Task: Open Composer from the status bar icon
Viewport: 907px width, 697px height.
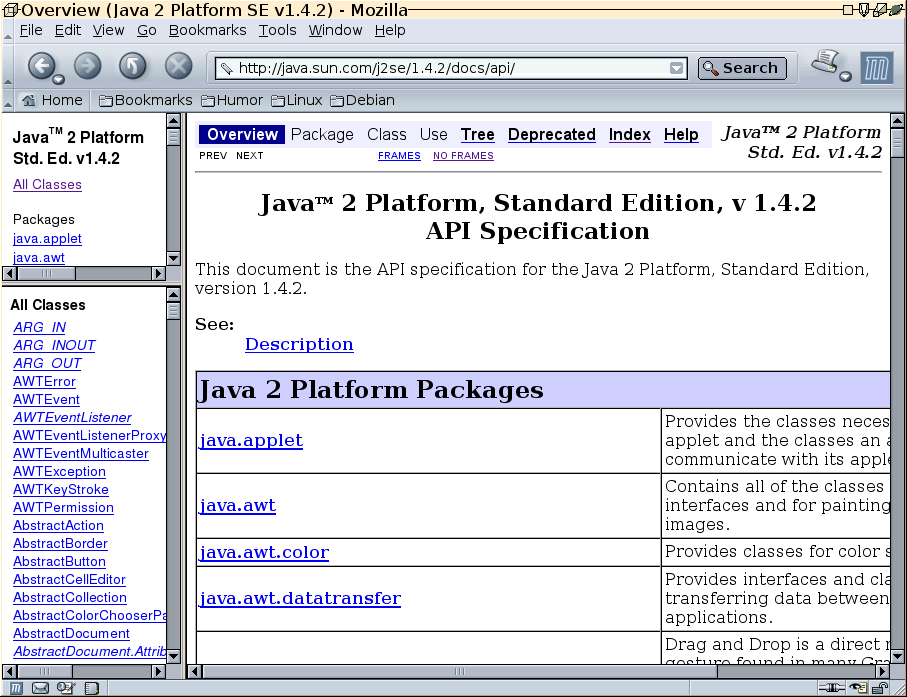Action: (x=66, y=688)
